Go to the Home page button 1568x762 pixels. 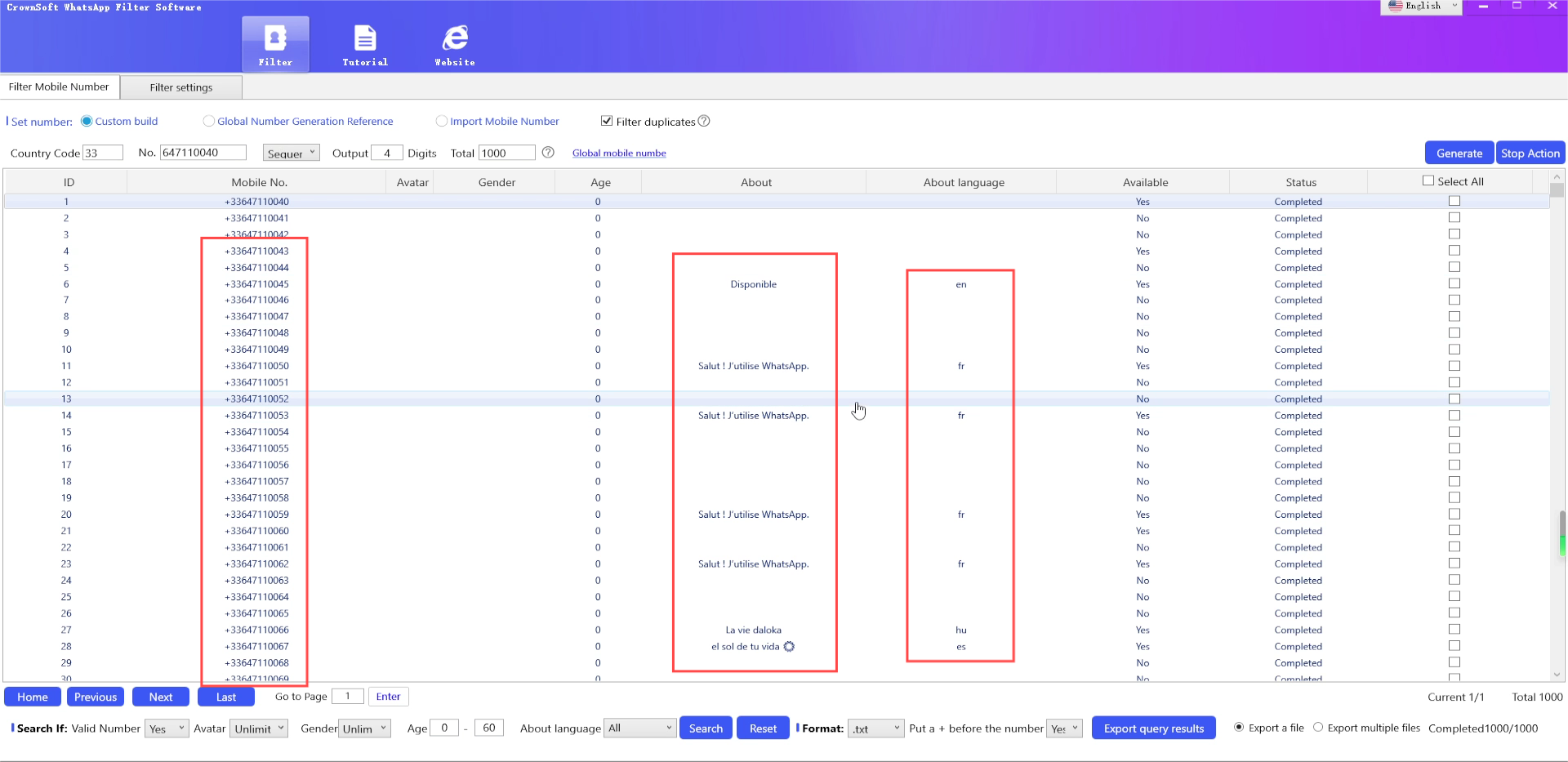[33, 697]
